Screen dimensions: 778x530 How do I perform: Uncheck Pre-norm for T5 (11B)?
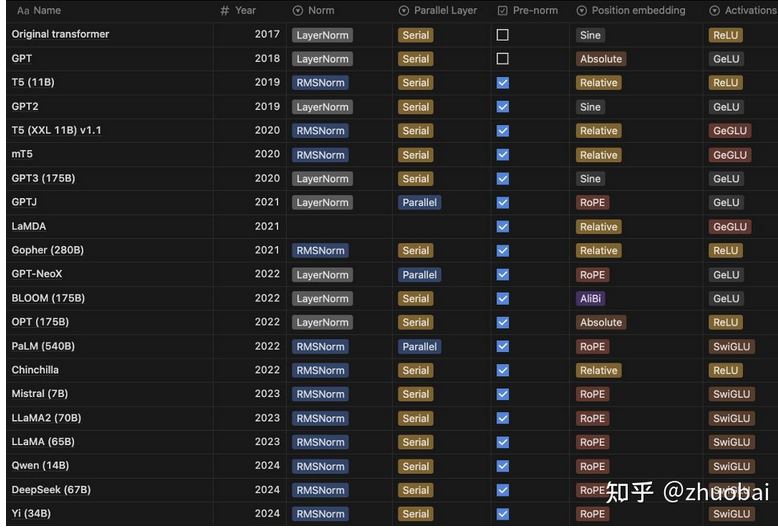click(503, 82)
